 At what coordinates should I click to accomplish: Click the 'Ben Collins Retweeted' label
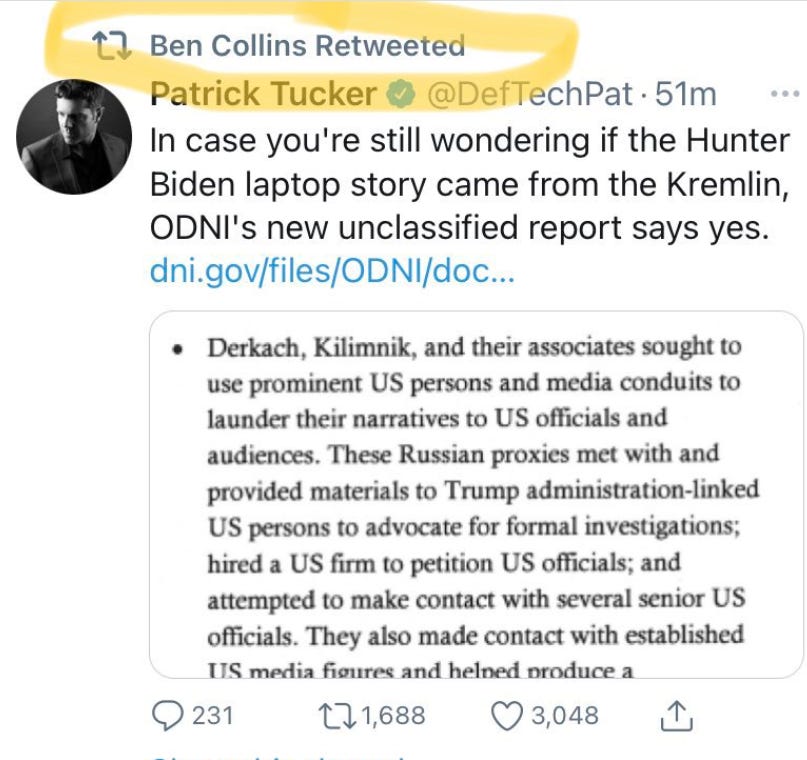point(307,45)
